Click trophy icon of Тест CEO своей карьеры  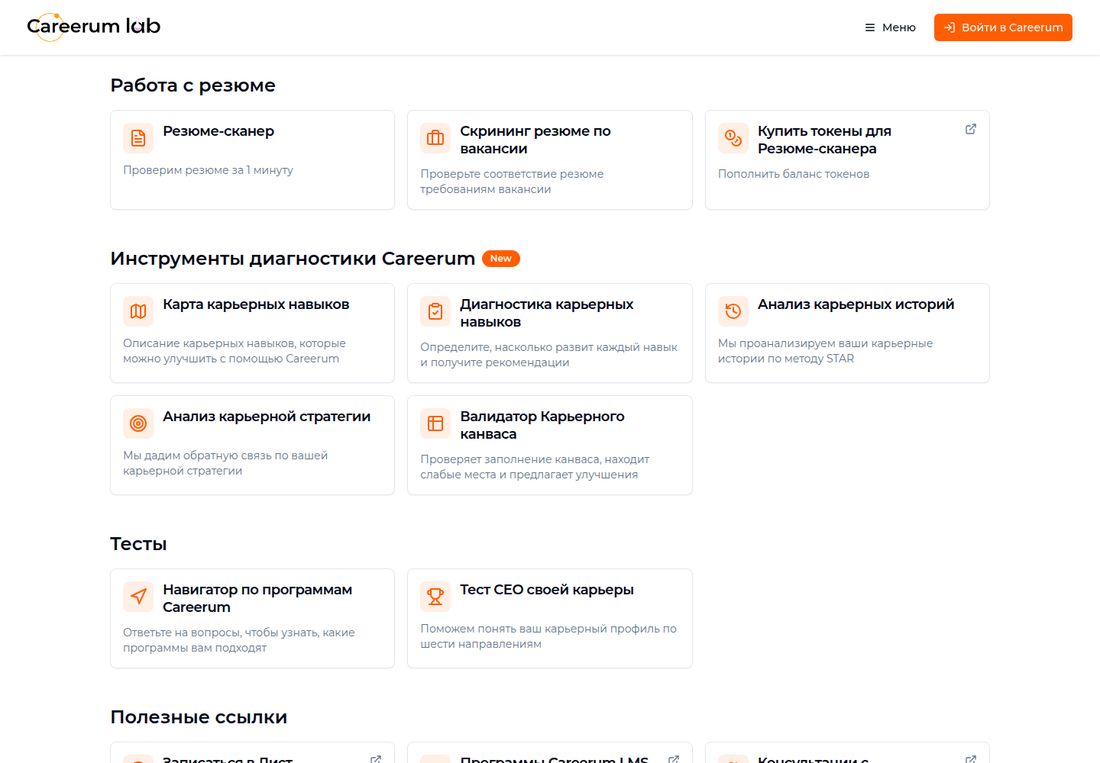point(436,597)
